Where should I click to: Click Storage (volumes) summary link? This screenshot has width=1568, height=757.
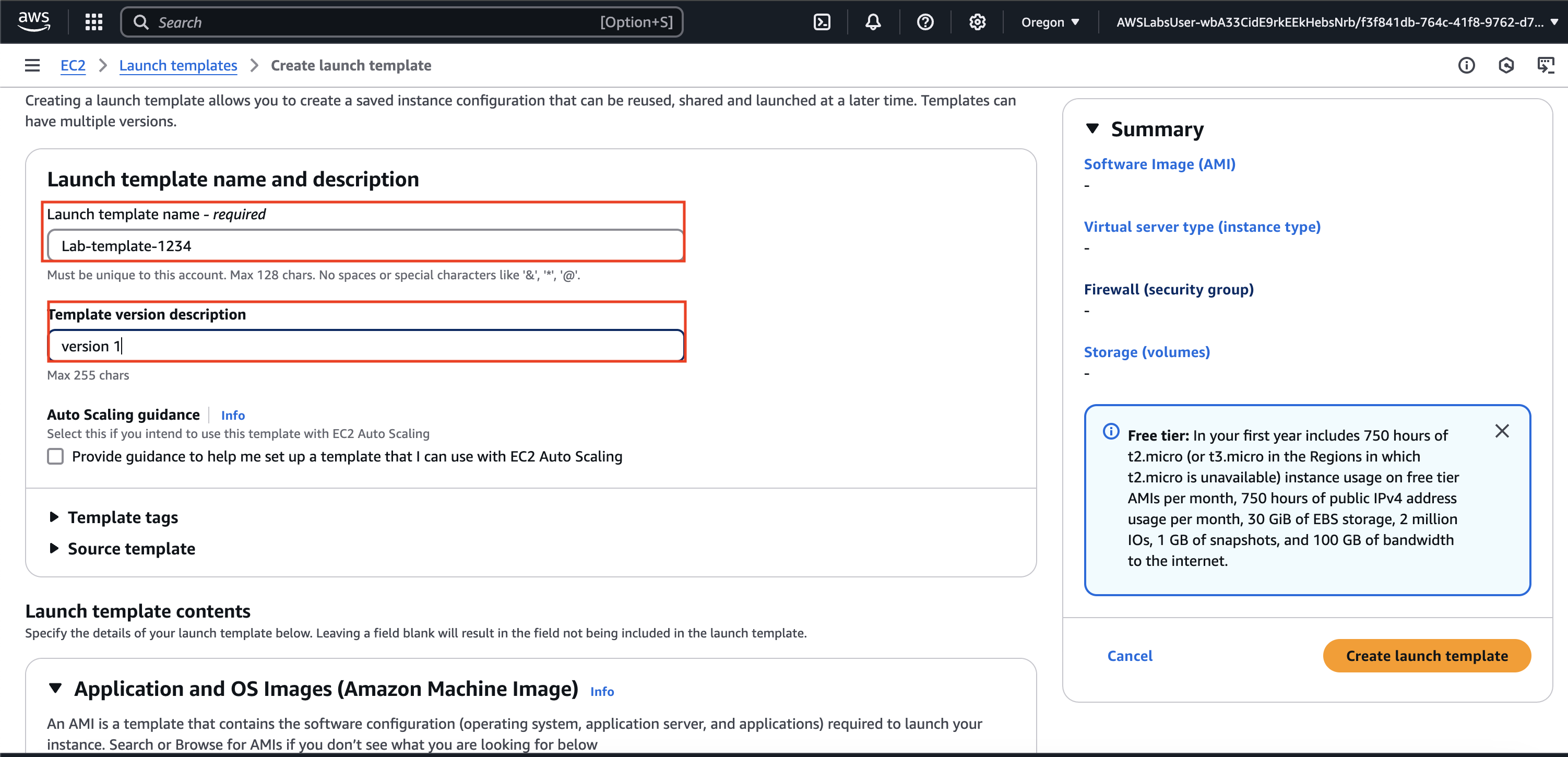1147,352
